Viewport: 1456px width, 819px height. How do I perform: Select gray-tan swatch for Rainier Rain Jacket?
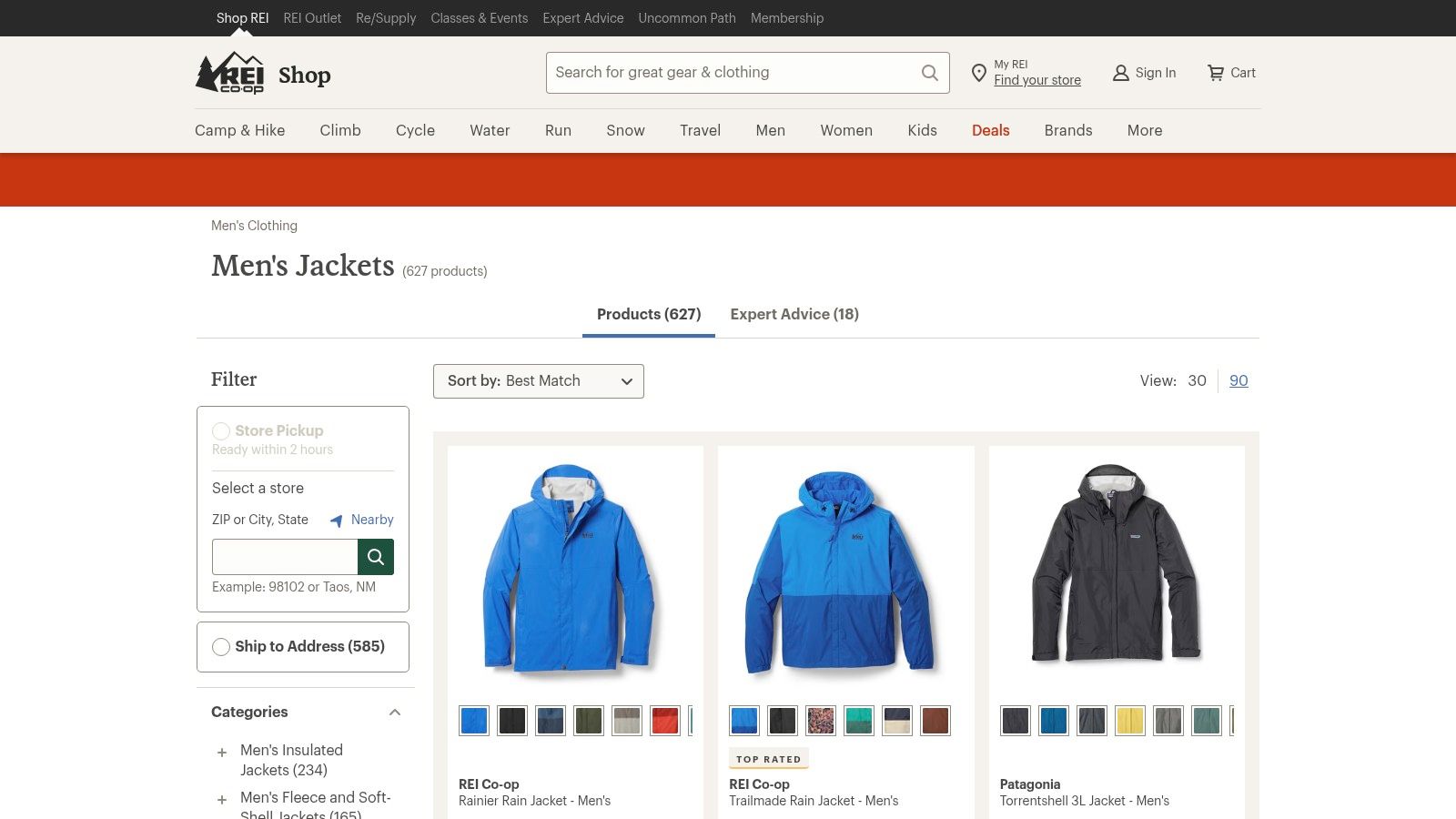click(627, 721)
